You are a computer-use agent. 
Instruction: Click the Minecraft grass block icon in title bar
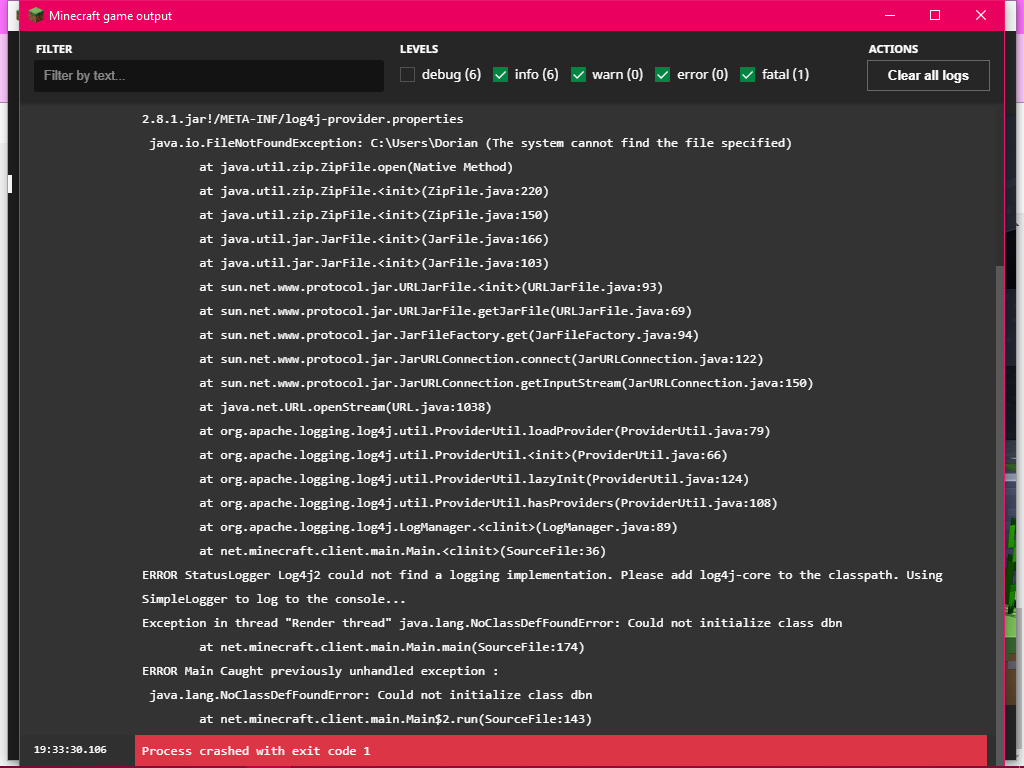37,15
